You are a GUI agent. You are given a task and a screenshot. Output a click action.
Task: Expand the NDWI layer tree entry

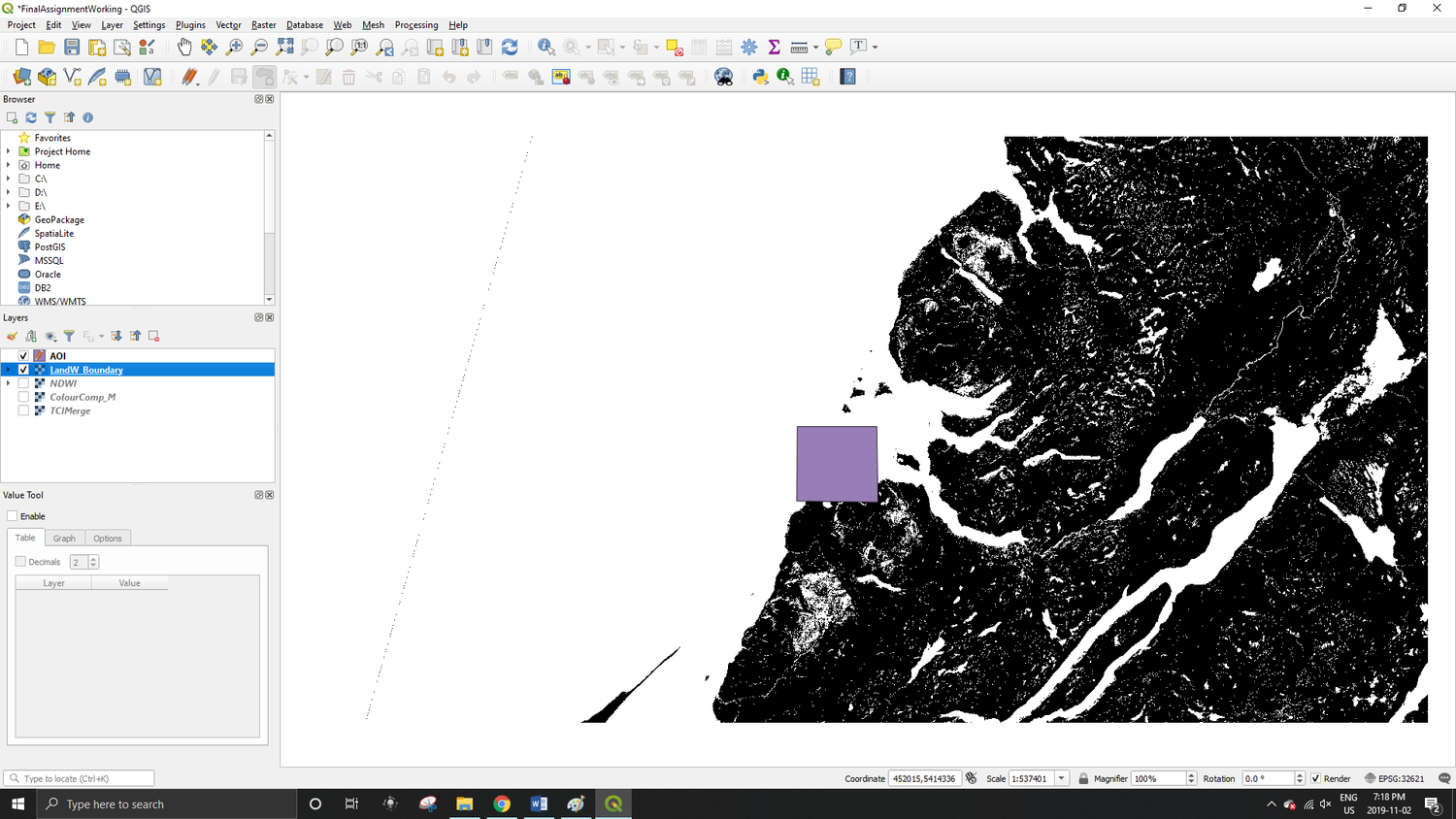(x=10, y=382)
